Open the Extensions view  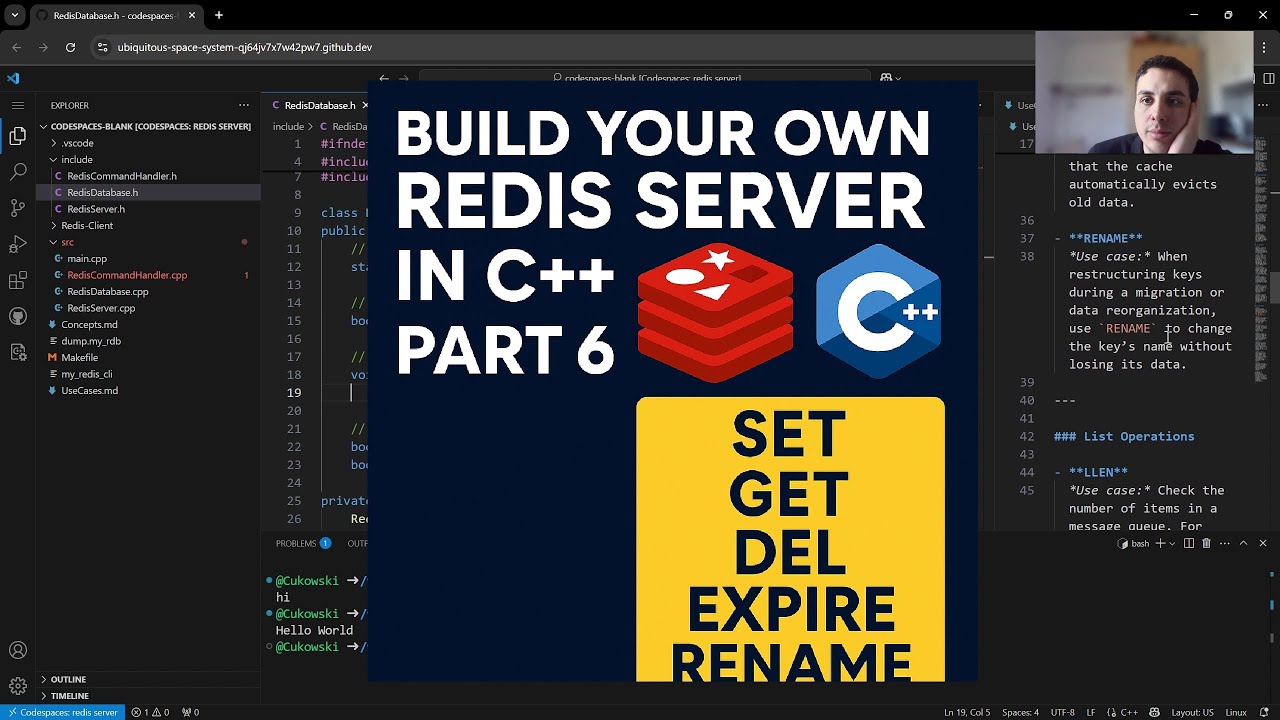pyautogui.click(x=18, y=280)
